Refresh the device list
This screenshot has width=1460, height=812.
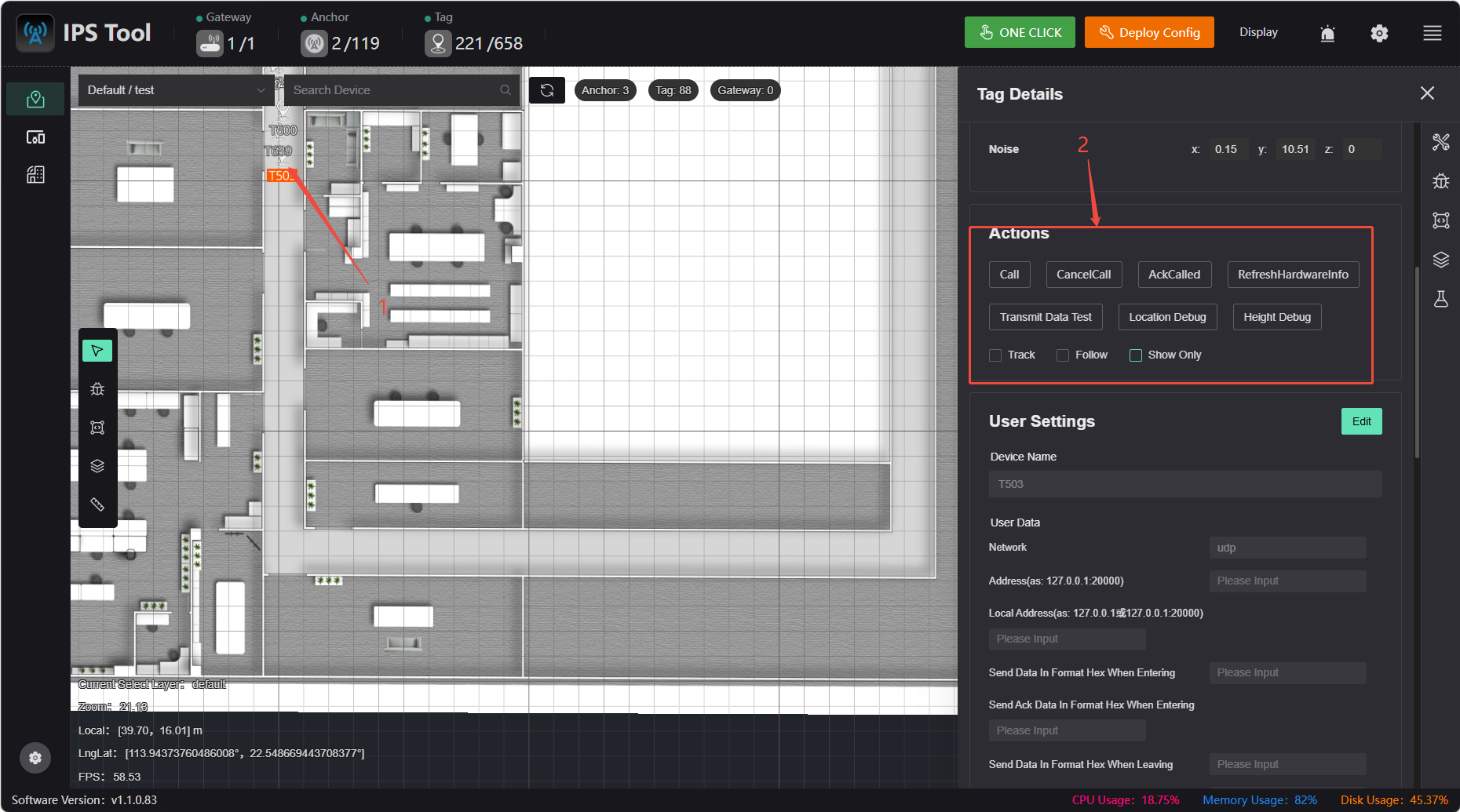pyautogui.click(x=547, y=90)
